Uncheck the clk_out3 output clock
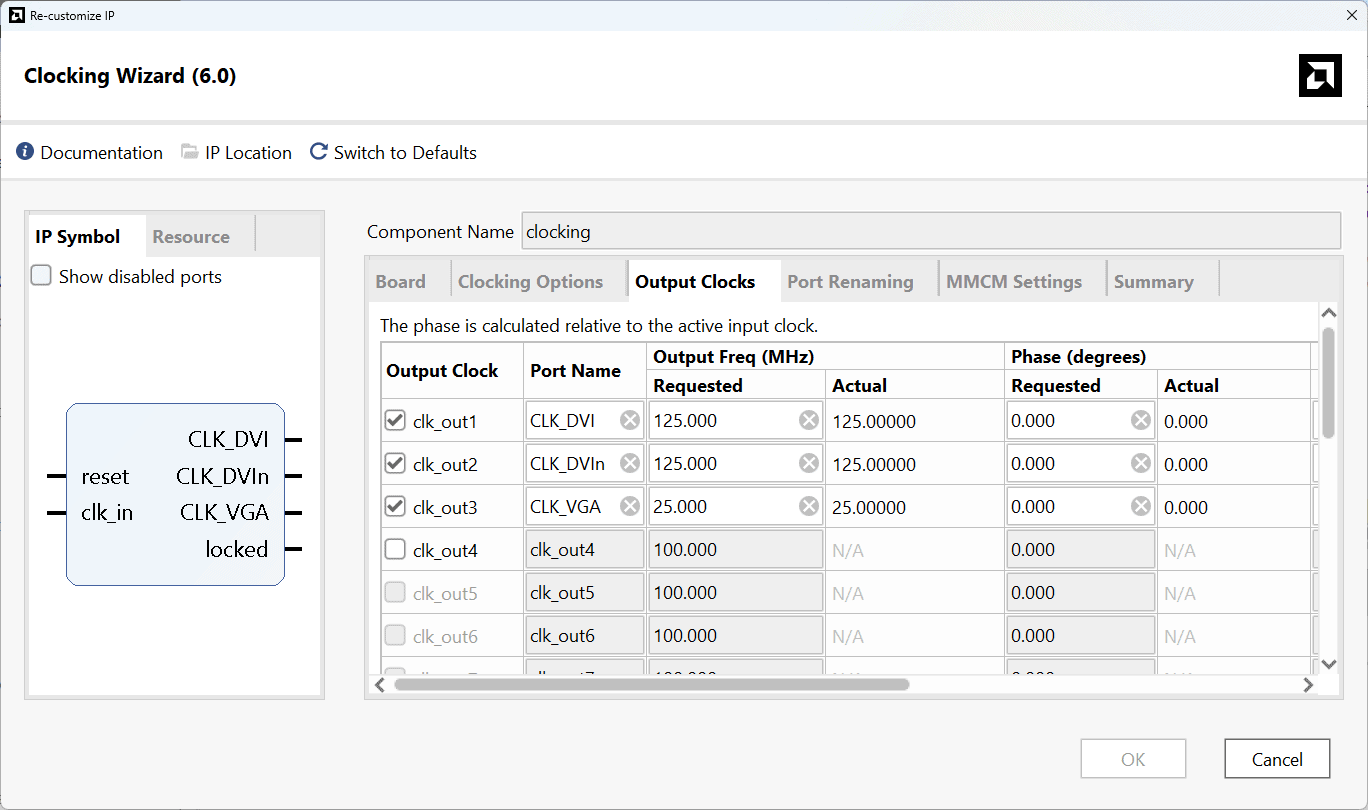Viewport: 1368px width, 810px height. (395, 507)
